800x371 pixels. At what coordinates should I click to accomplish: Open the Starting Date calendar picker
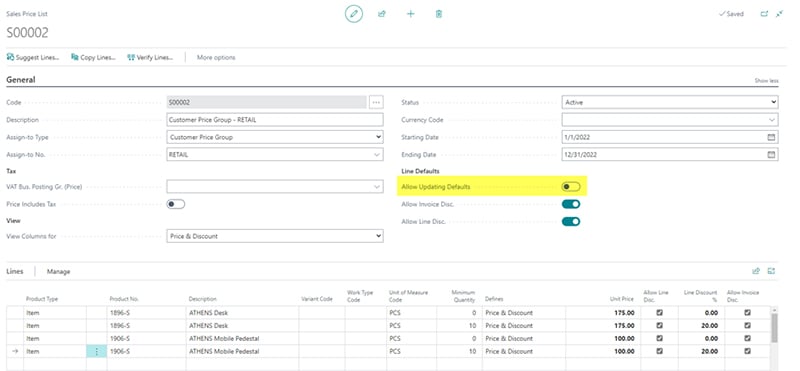point(771,137)
